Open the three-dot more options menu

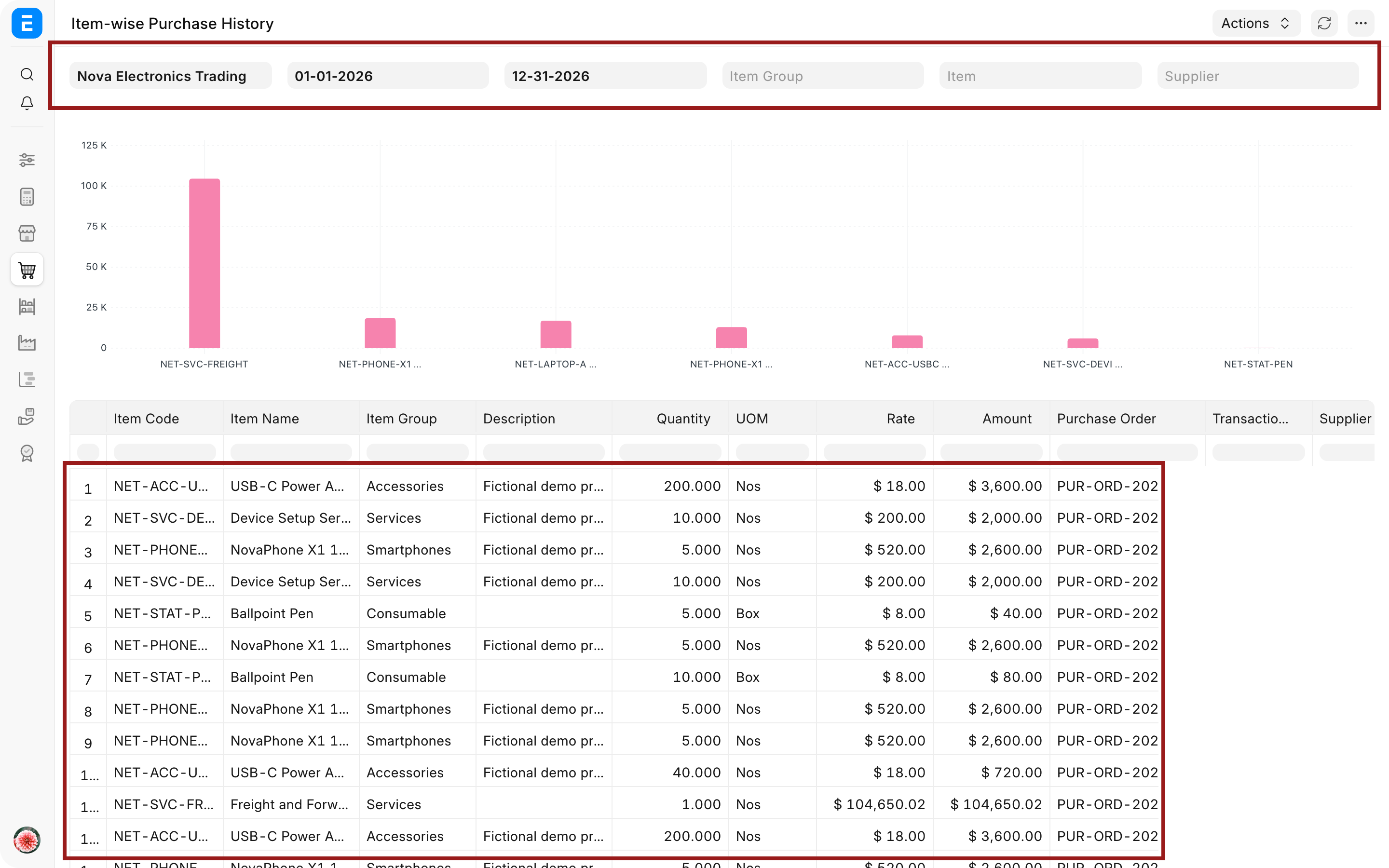point(1360,23)
